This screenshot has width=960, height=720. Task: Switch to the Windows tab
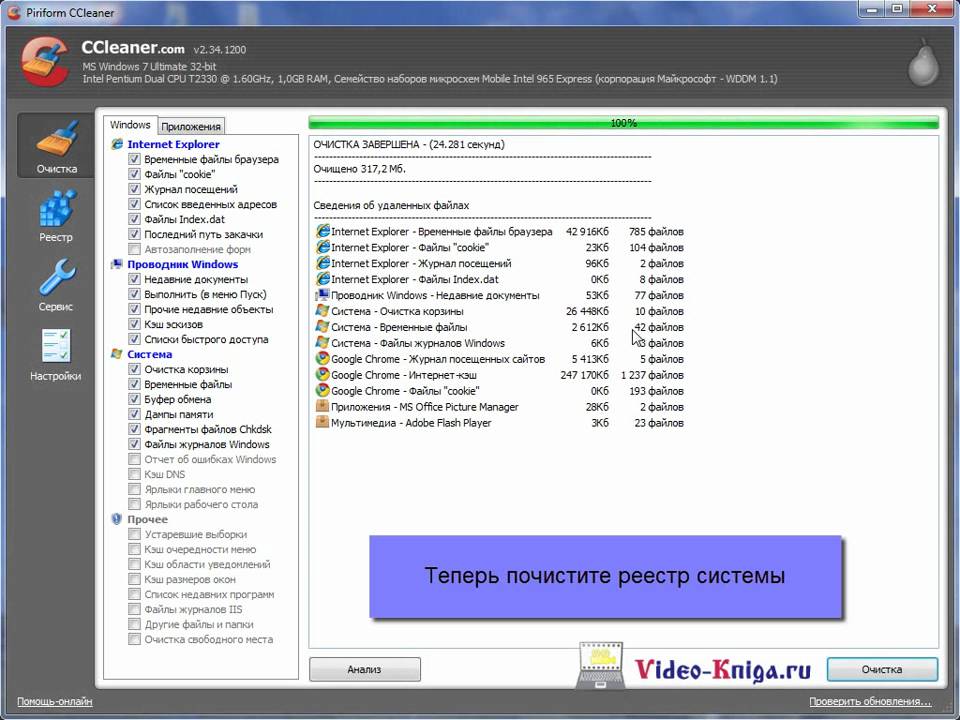pyautogui.click(x=130, y=125)
